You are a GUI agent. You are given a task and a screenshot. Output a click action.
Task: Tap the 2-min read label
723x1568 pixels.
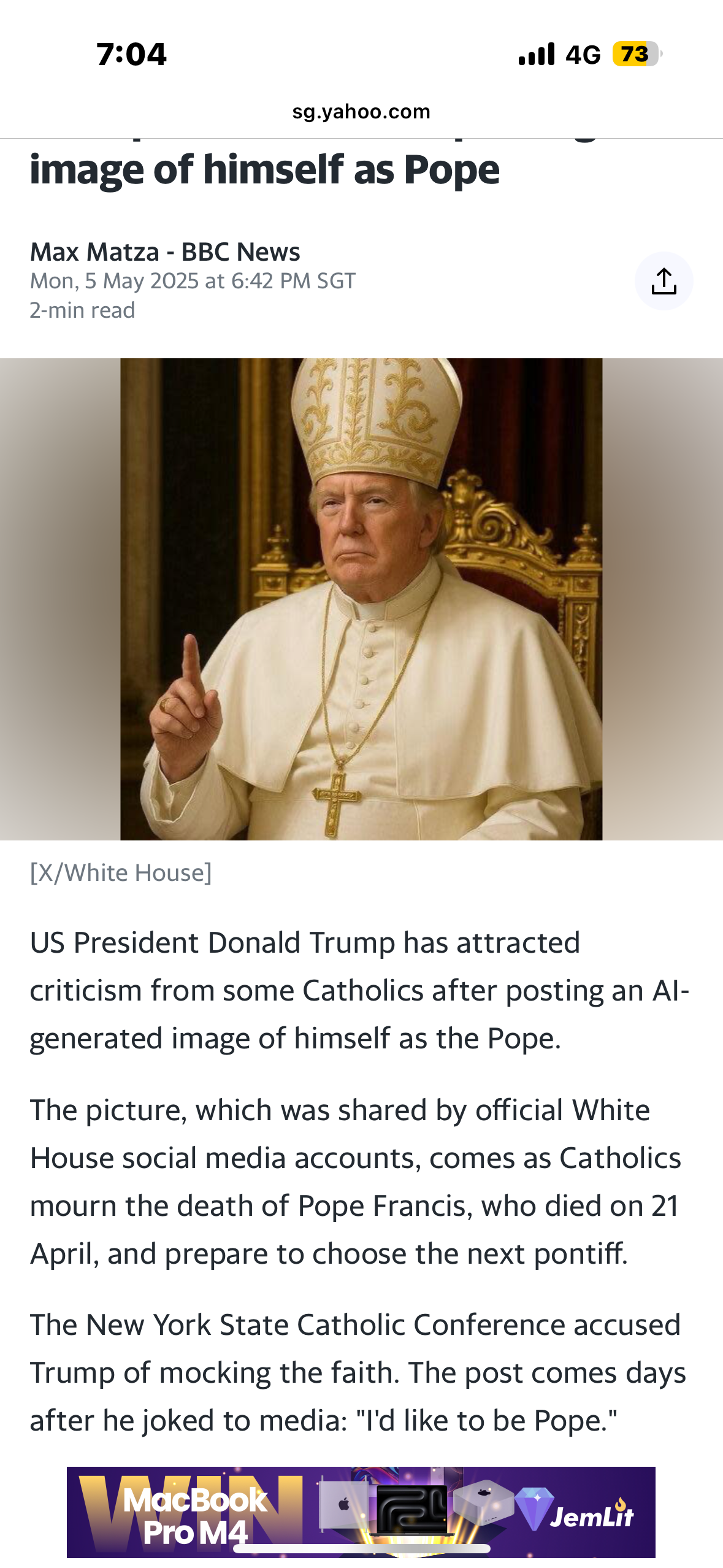point(82,310)
